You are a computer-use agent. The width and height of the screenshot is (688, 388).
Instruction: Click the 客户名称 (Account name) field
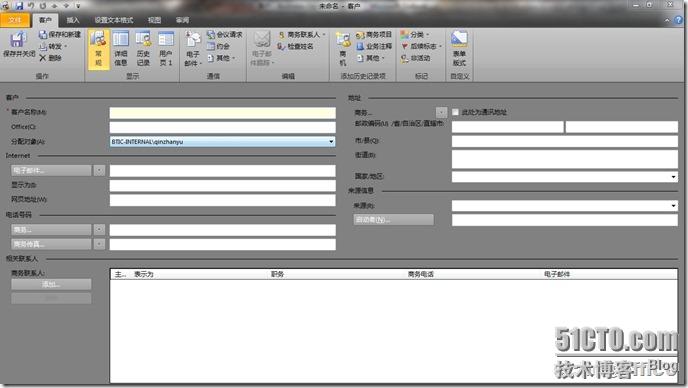[222, 113]
